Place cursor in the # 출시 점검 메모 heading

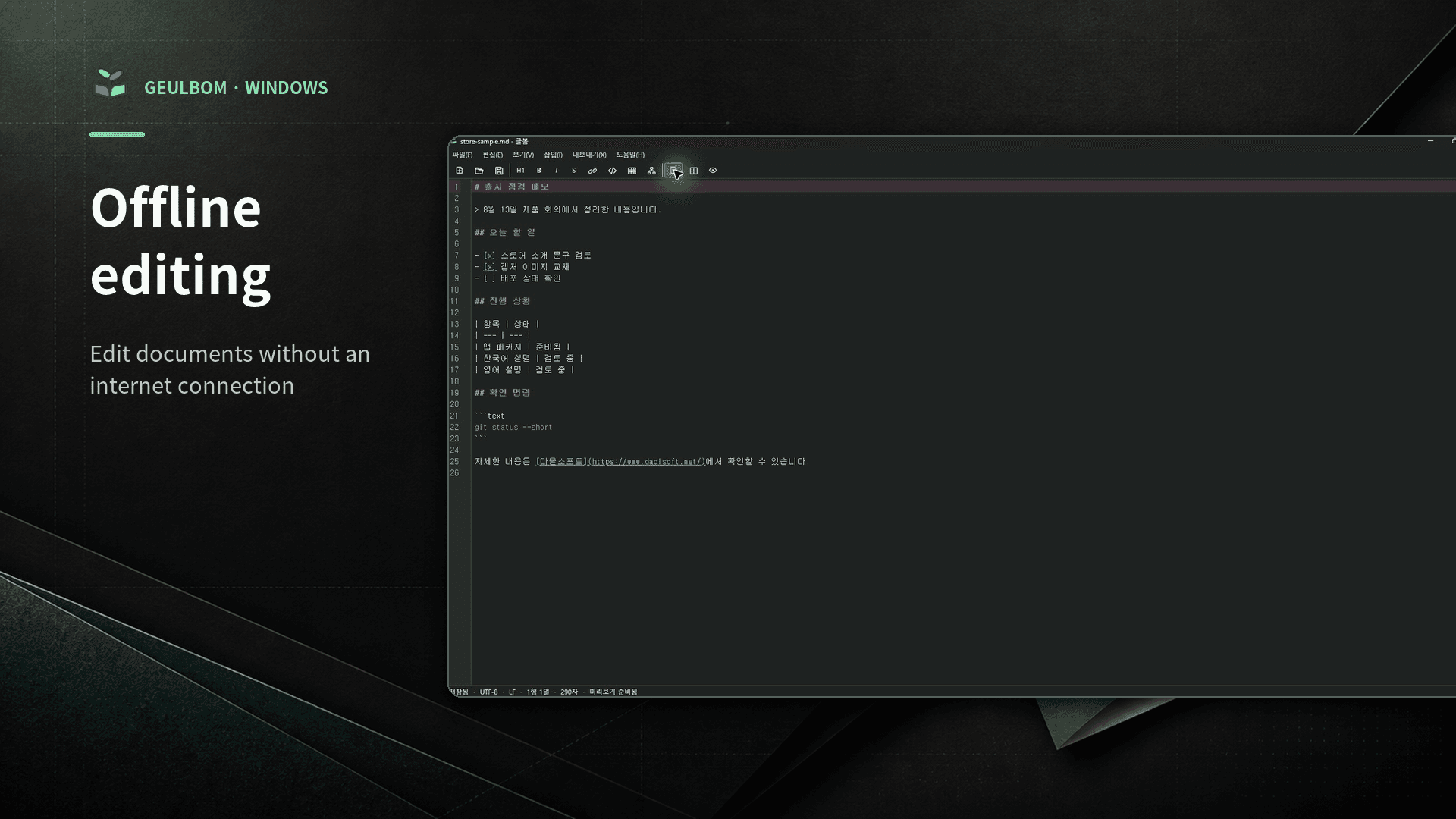click(x=512, y=187)
